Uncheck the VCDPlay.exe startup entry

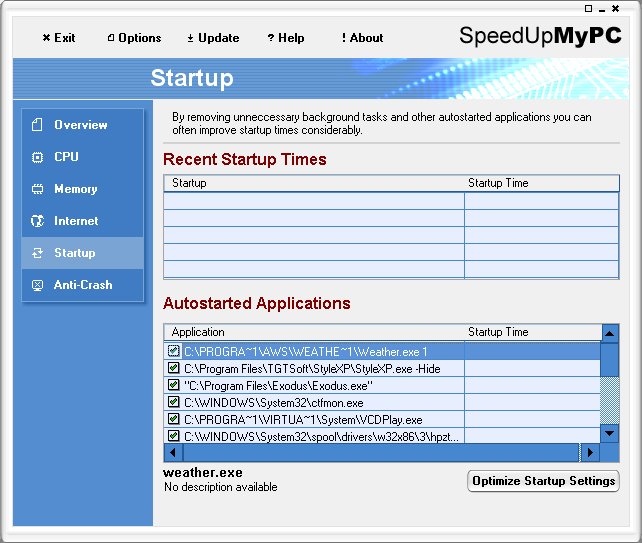click(x=174, y=419)
